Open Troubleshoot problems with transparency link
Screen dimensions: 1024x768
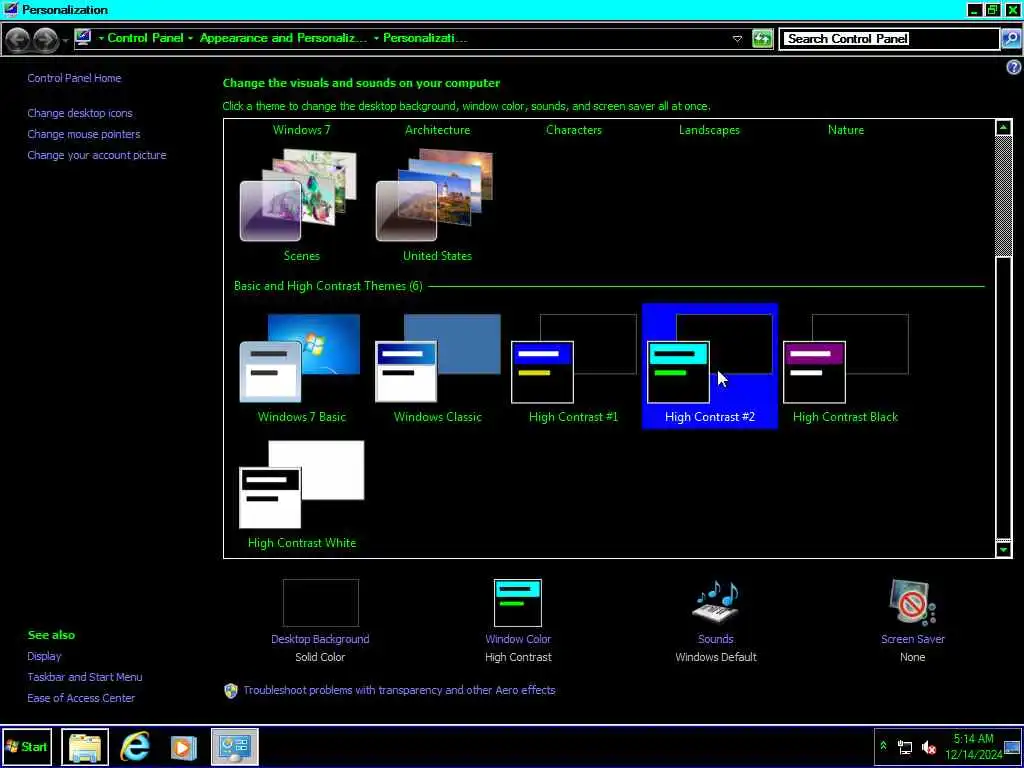(x=399, y=690)
